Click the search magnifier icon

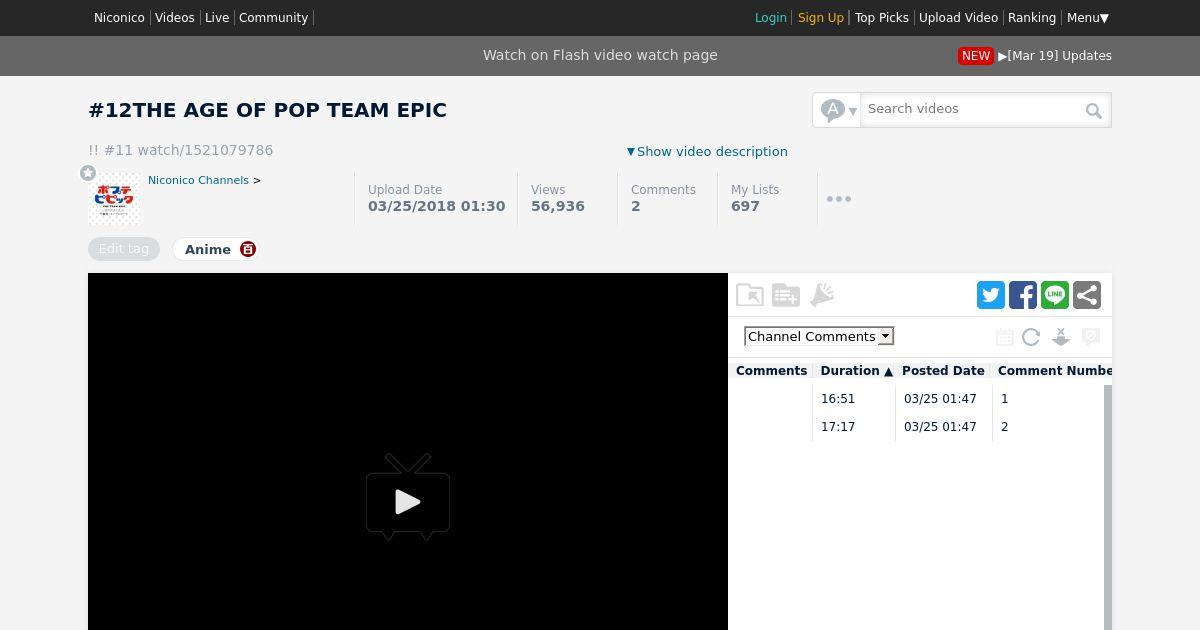pos(1094,111)
